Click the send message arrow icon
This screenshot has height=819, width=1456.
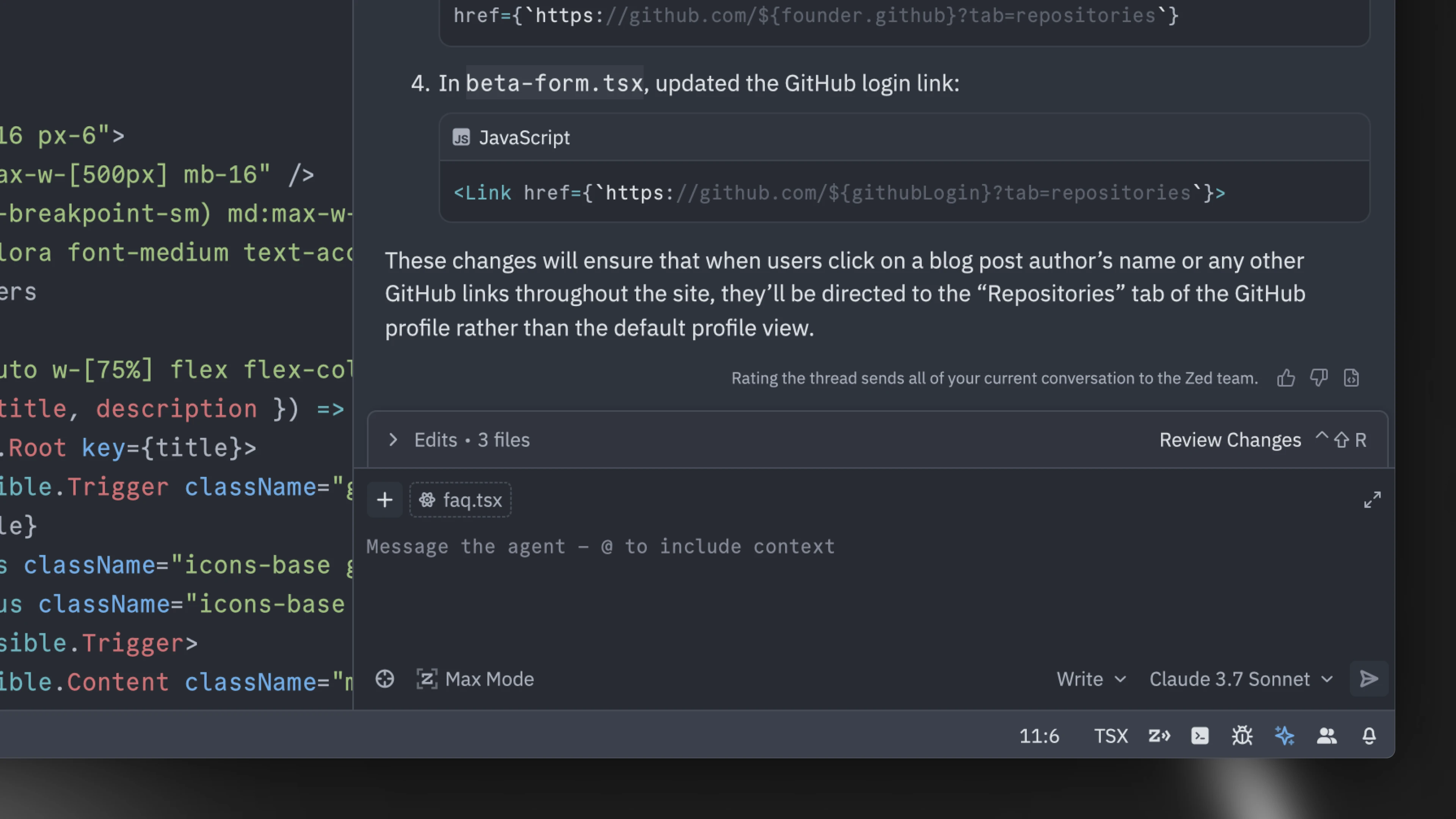(1368, 679)
